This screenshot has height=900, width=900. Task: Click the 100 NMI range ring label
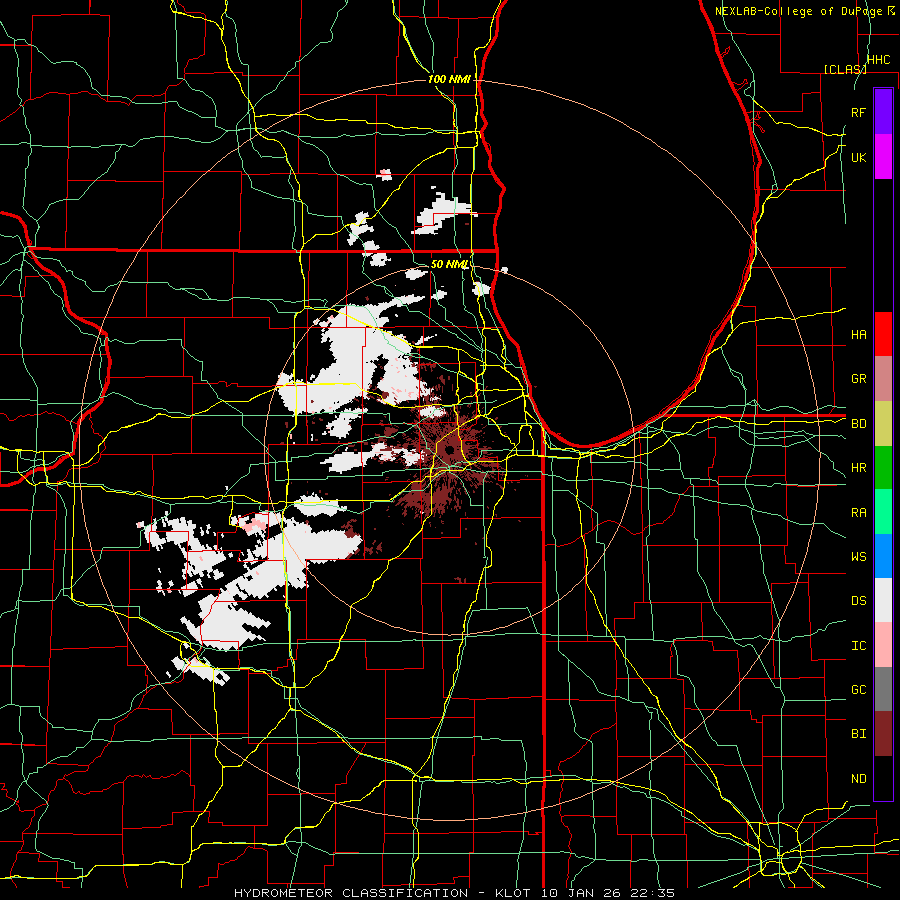[449, 79]
